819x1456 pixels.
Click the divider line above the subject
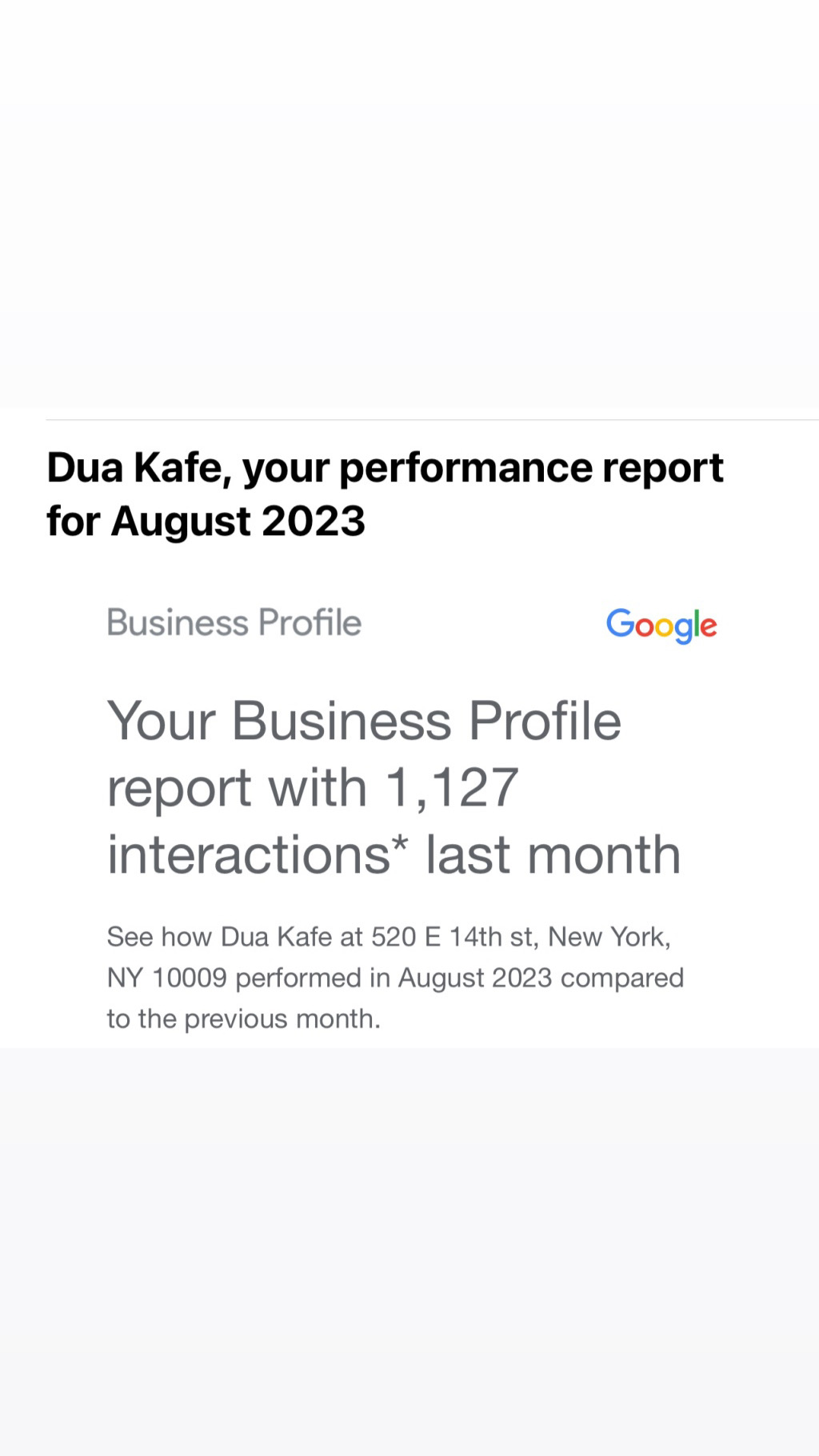coord(432,420)
